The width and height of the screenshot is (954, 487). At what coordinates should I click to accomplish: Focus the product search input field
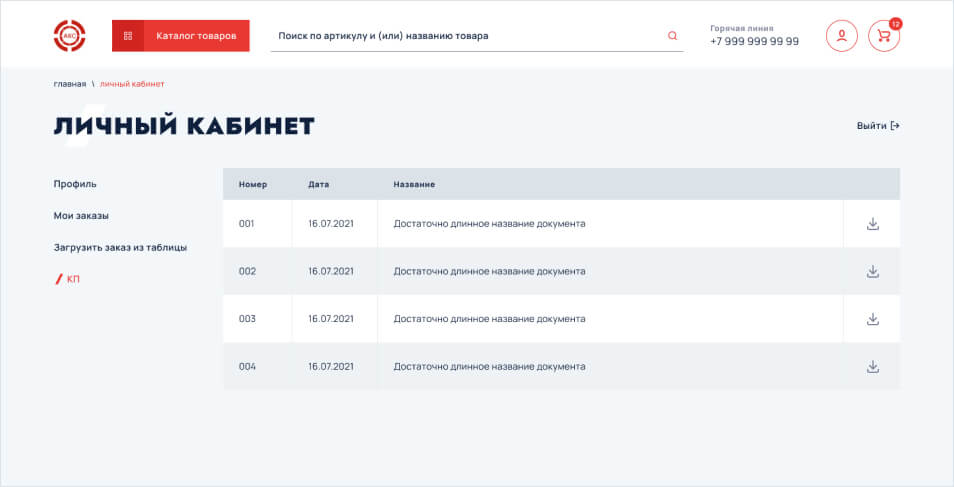[x=465, y=36]
